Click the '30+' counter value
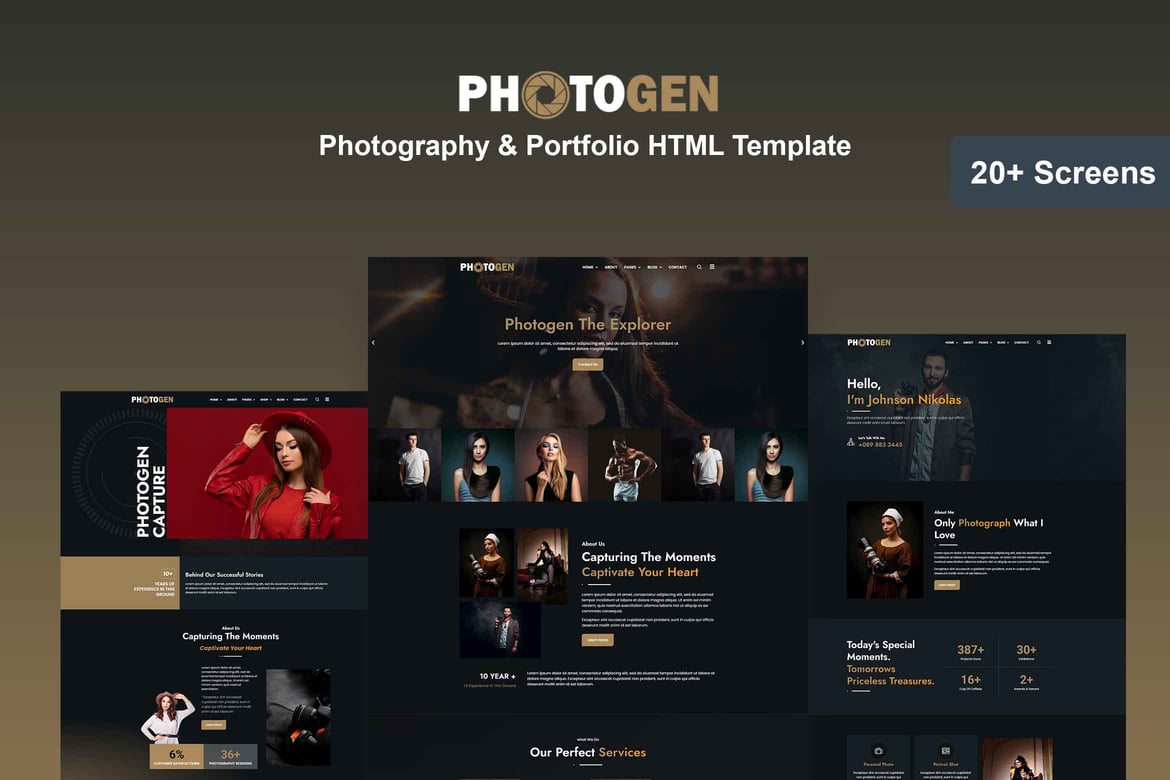The width and height of the screenshot is (1170, 780). pyautogui.click(x=1027, y=650)
